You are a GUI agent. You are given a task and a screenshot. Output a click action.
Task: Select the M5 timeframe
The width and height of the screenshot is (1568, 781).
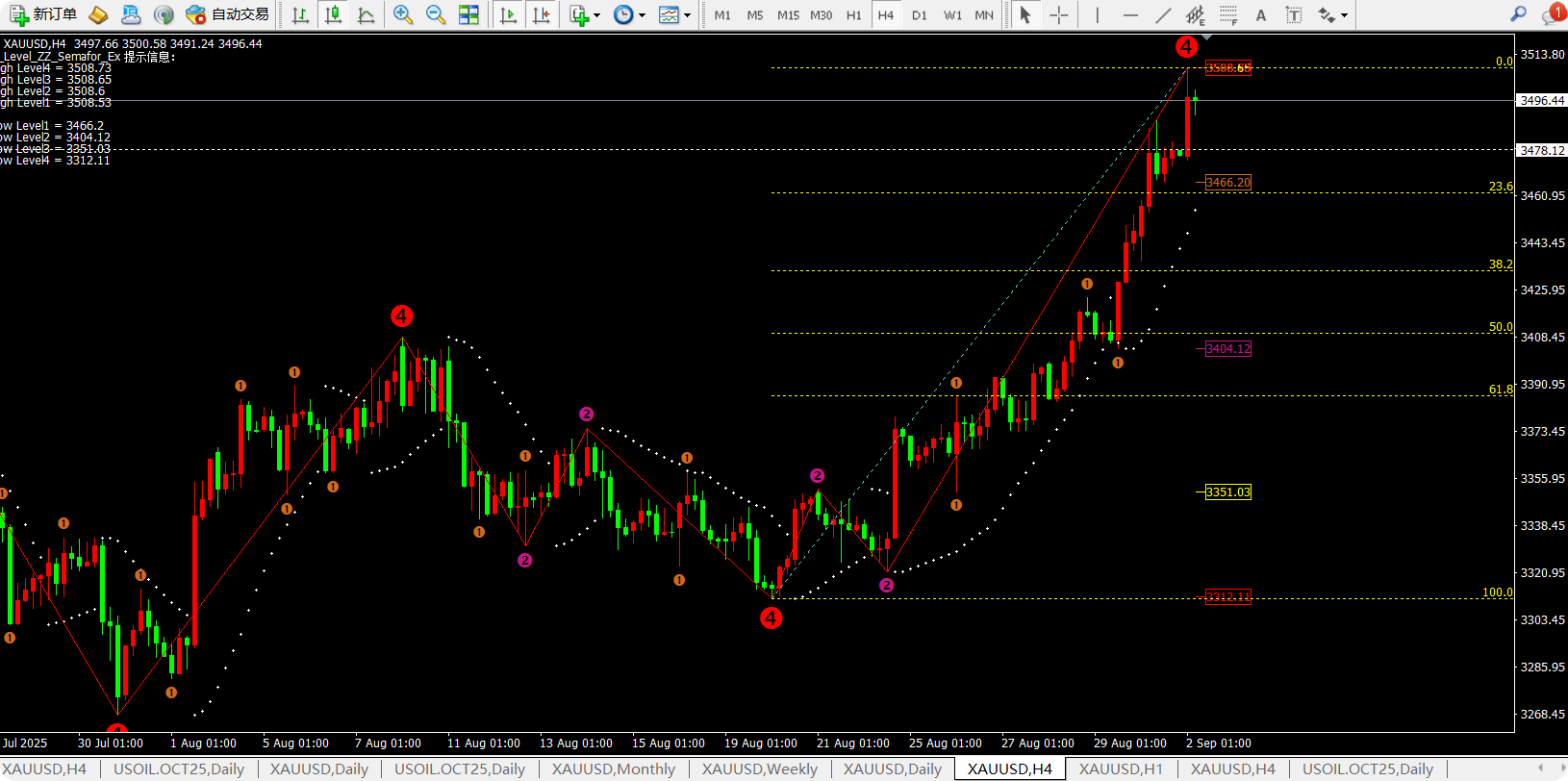pyautogui.click(x=755, y=15)
